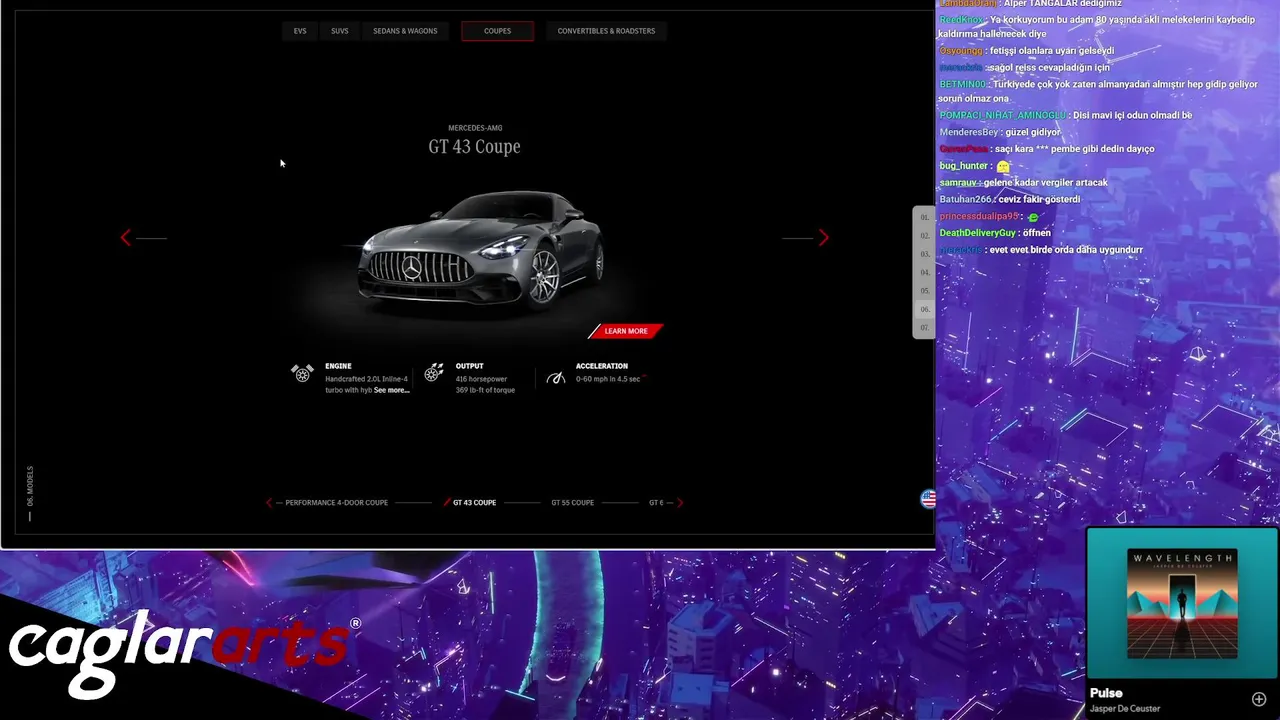The image size is (1280, 720).
Task: Click the US flag region icon
Action: (x=928, y=499)
